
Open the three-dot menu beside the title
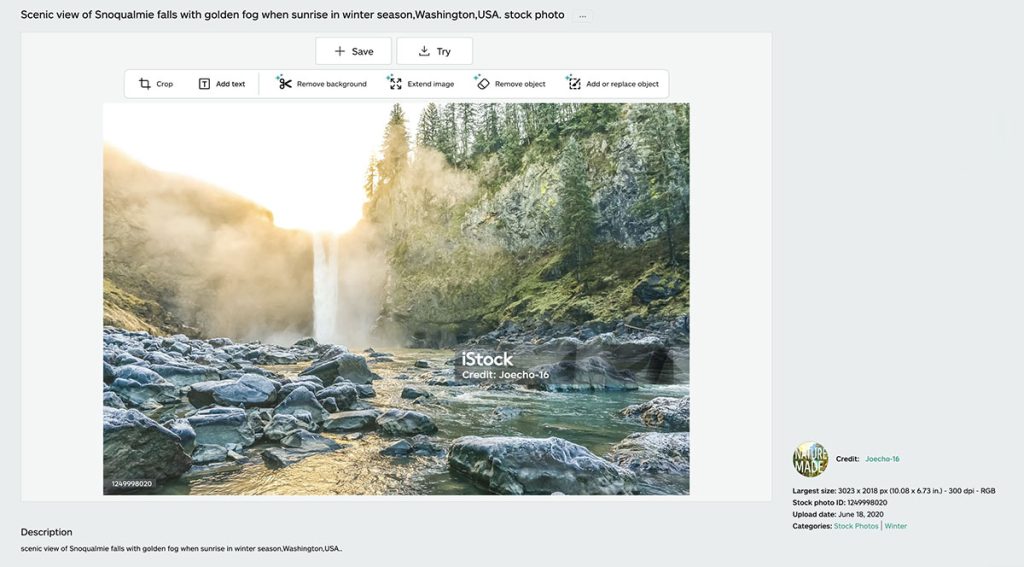583,16
